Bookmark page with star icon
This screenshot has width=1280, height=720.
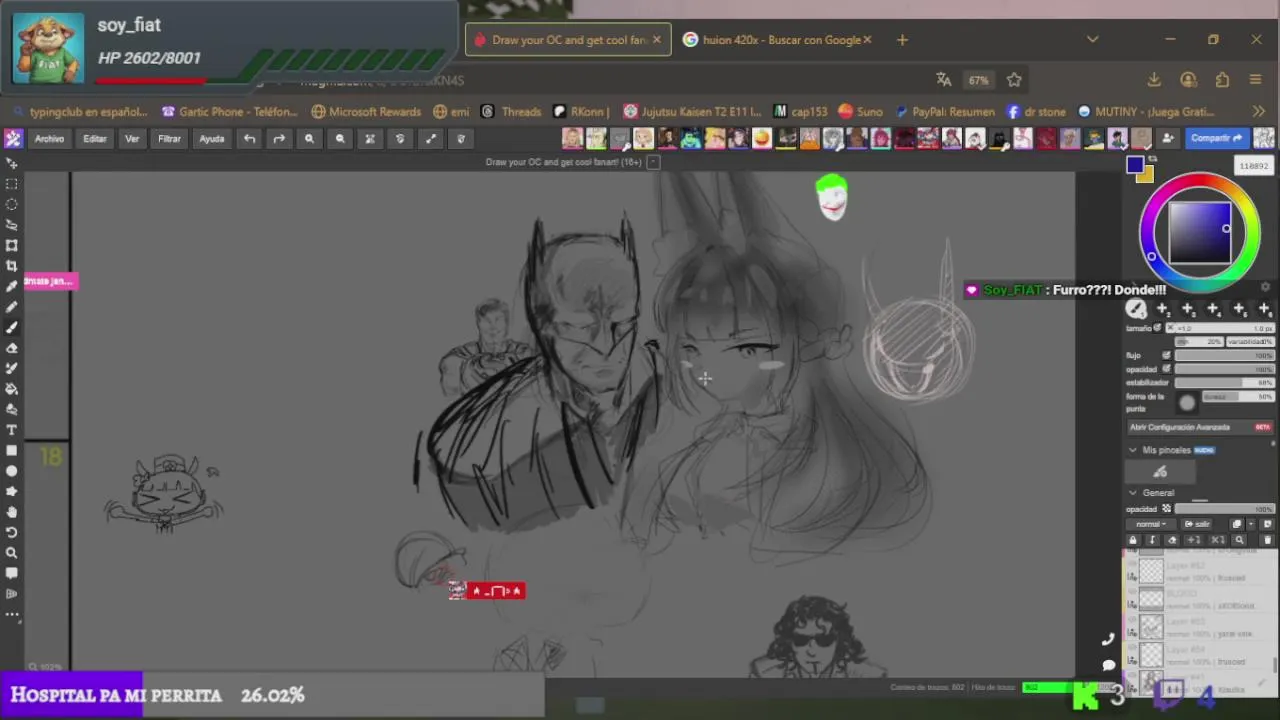pos(1014,80)
